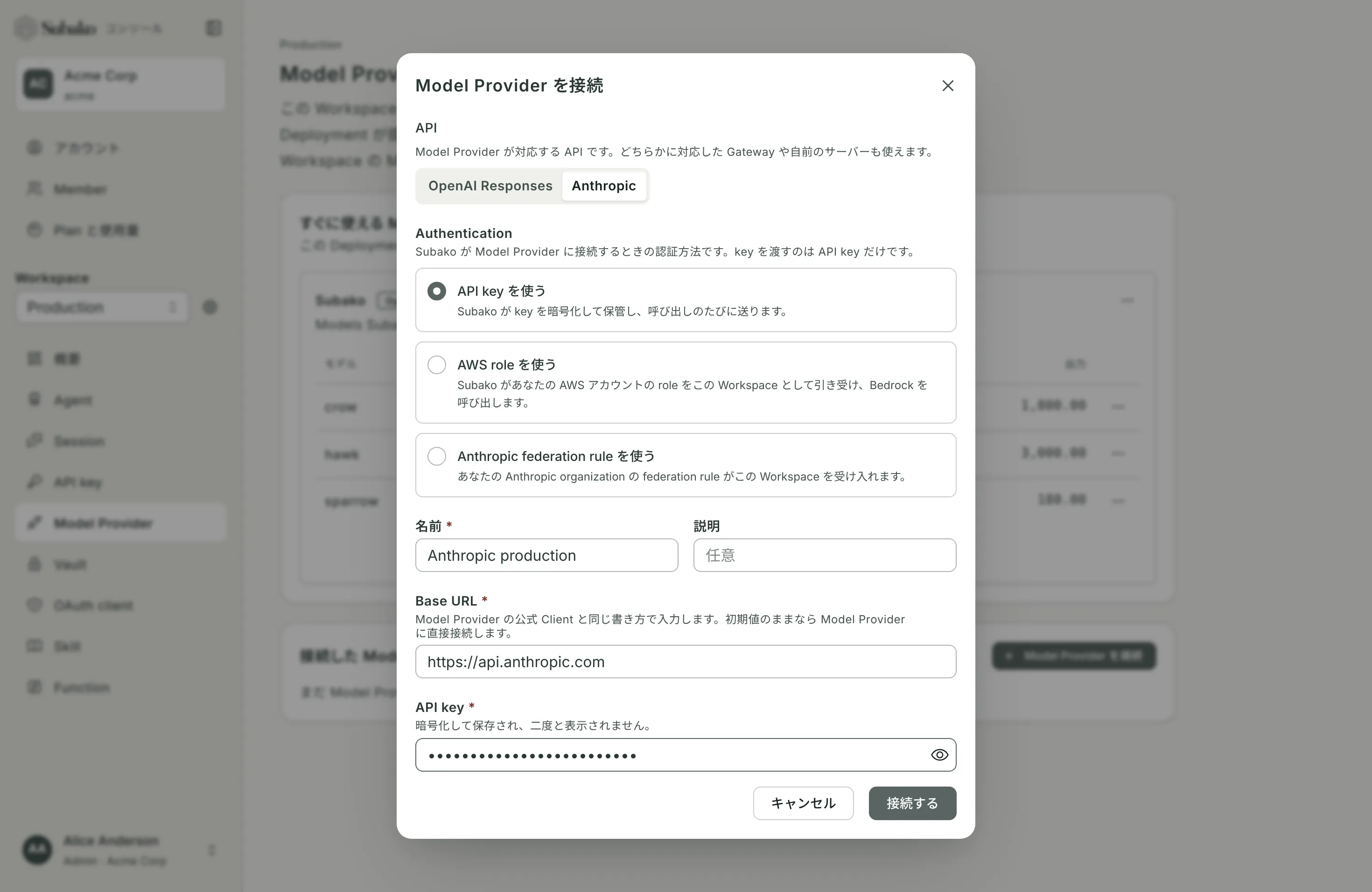Click the 説明 optional description field
1372x892 pixels.
click(x=824, y=556)
